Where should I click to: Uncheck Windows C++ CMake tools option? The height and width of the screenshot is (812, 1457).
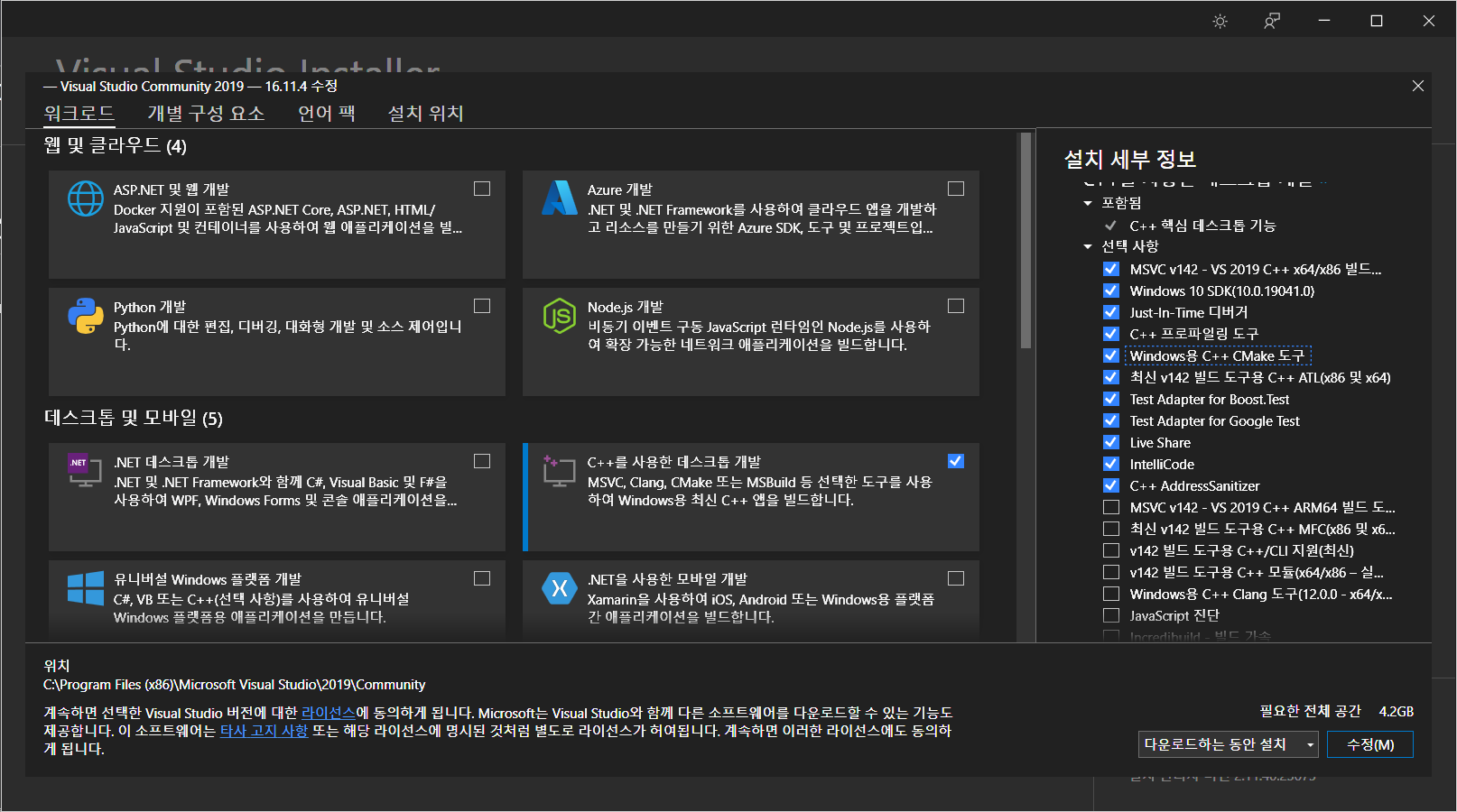point(1111,355)
